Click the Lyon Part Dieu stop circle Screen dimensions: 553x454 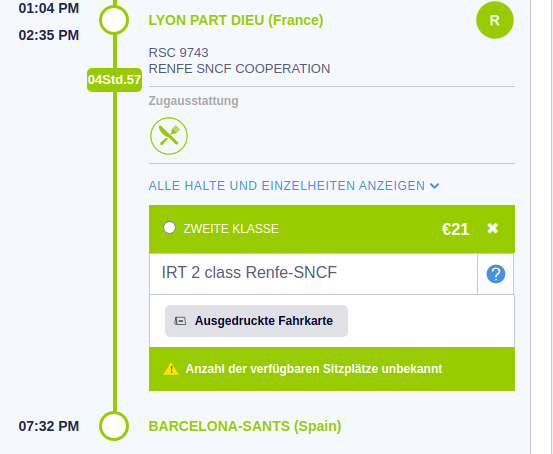click(114, 20)
